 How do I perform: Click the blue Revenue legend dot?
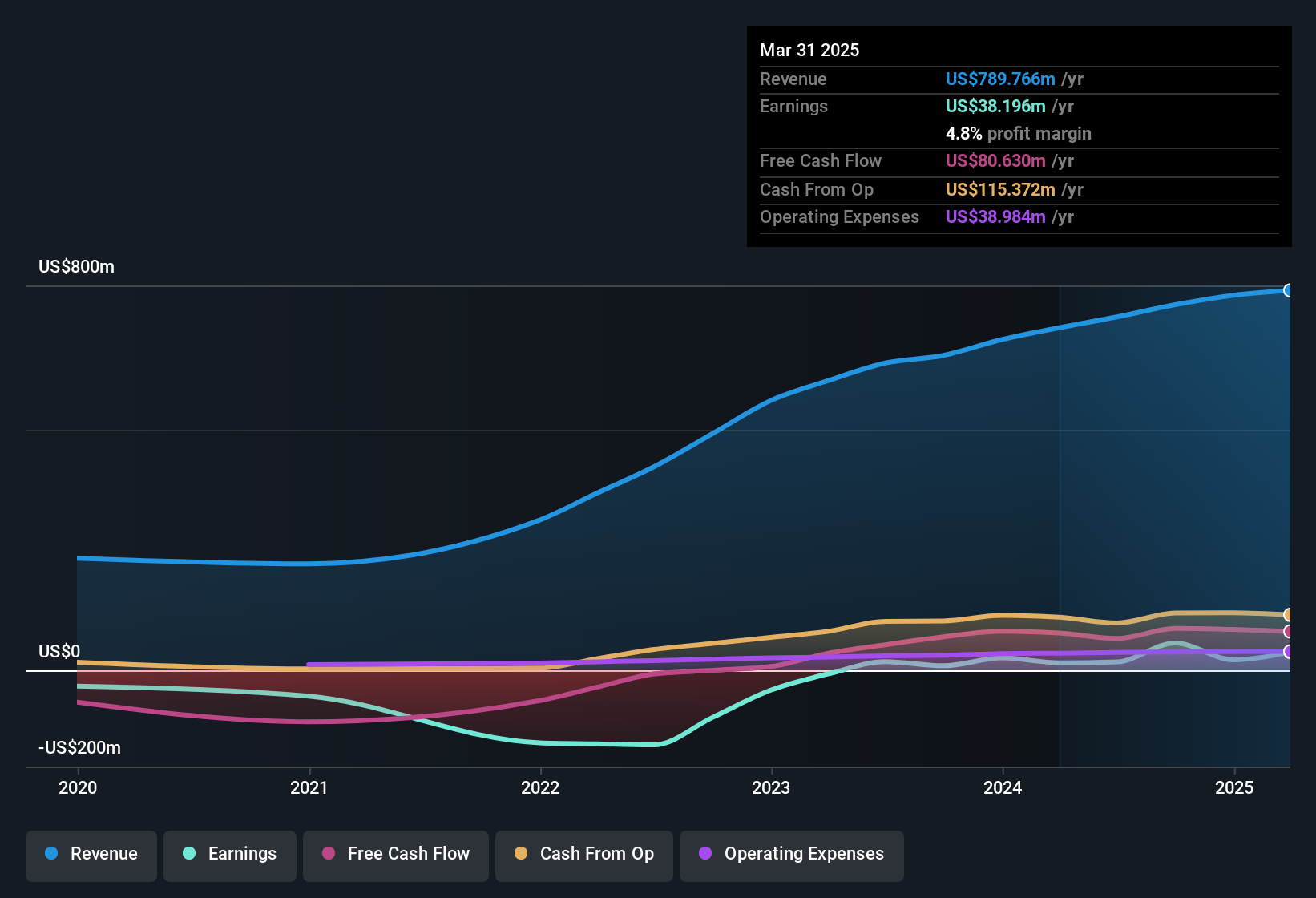[51, 853]
